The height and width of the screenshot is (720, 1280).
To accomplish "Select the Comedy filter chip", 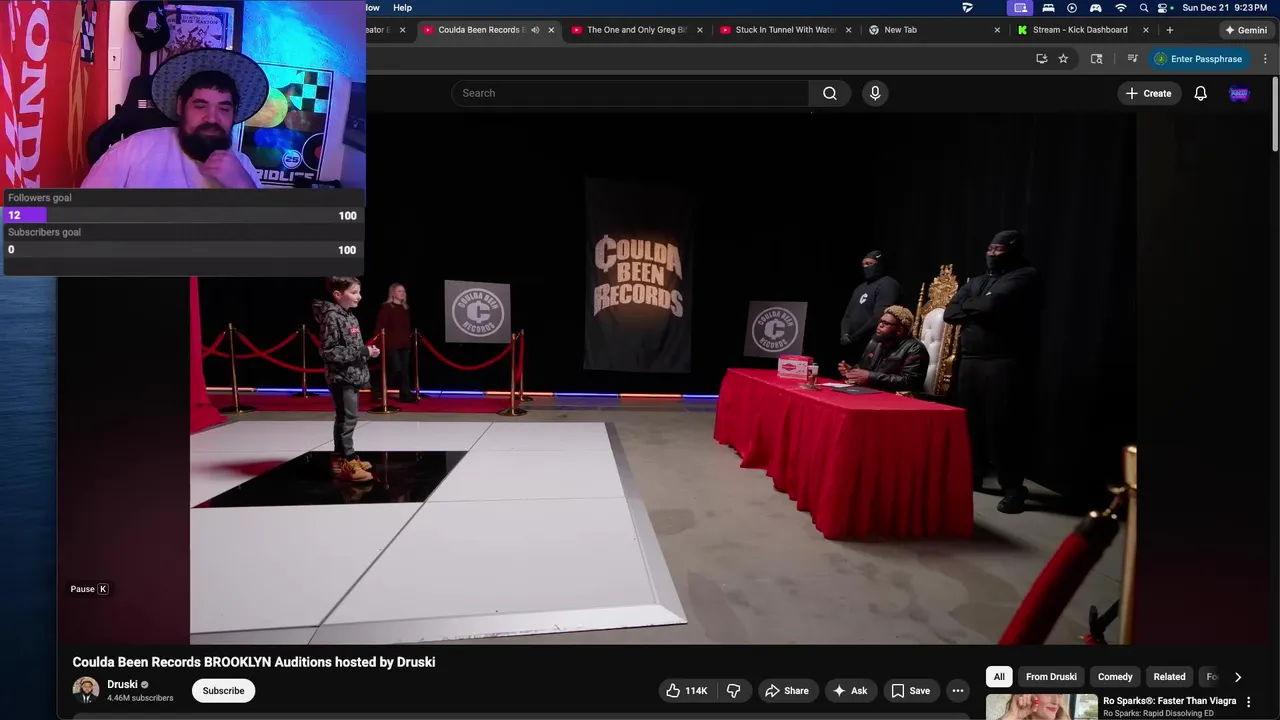I will 1115,677.
